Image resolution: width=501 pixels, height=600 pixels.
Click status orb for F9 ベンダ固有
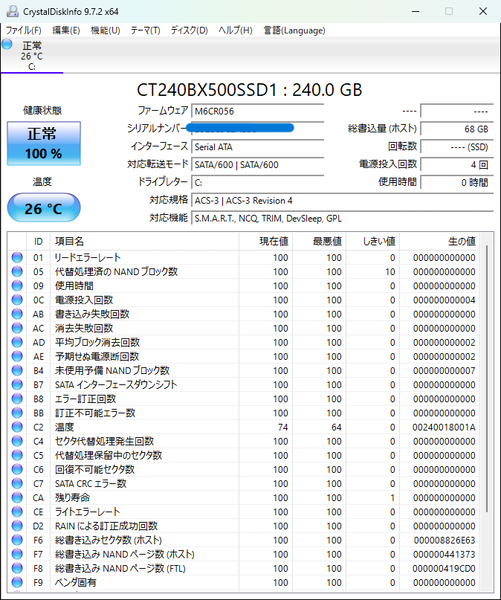click(x=17, y=582)
